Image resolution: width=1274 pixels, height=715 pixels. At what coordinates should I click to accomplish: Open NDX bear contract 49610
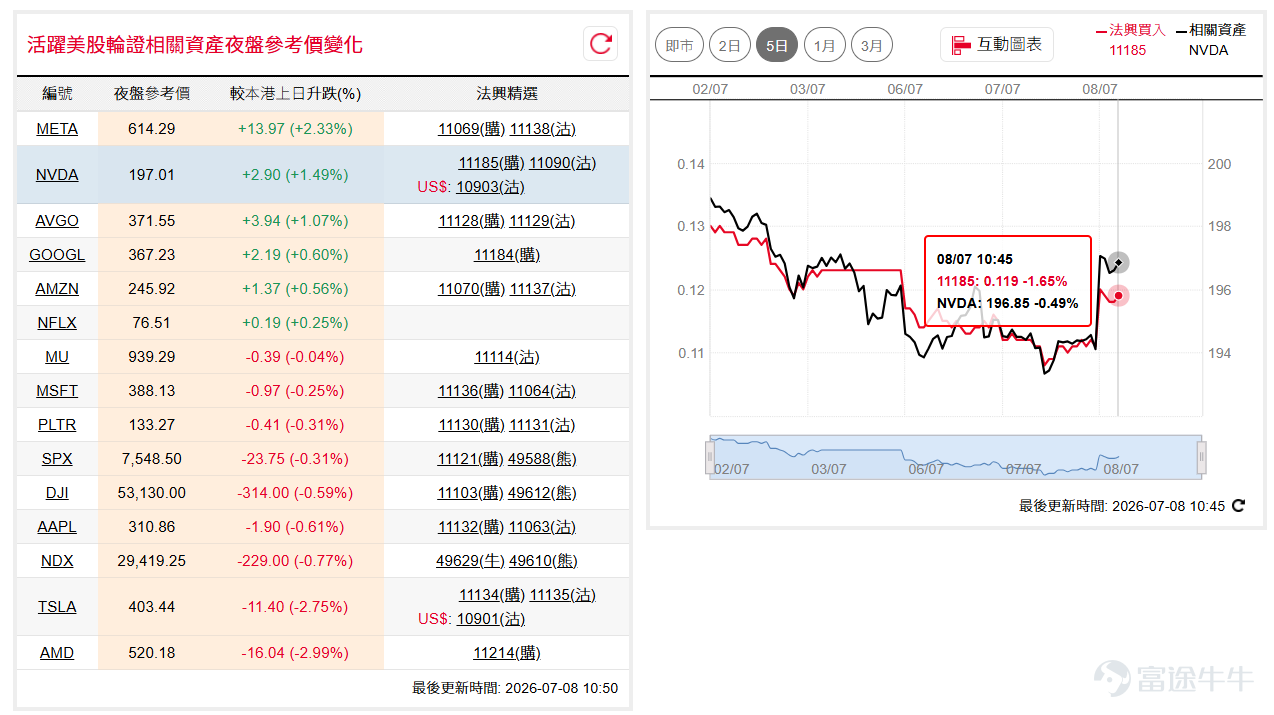[543, 561]
